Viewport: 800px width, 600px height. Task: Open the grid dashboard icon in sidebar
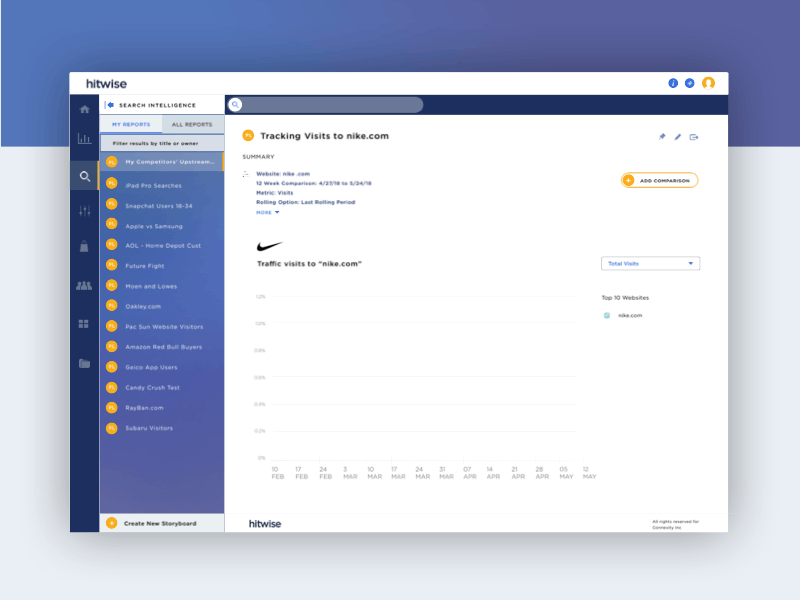coord(84,324)
